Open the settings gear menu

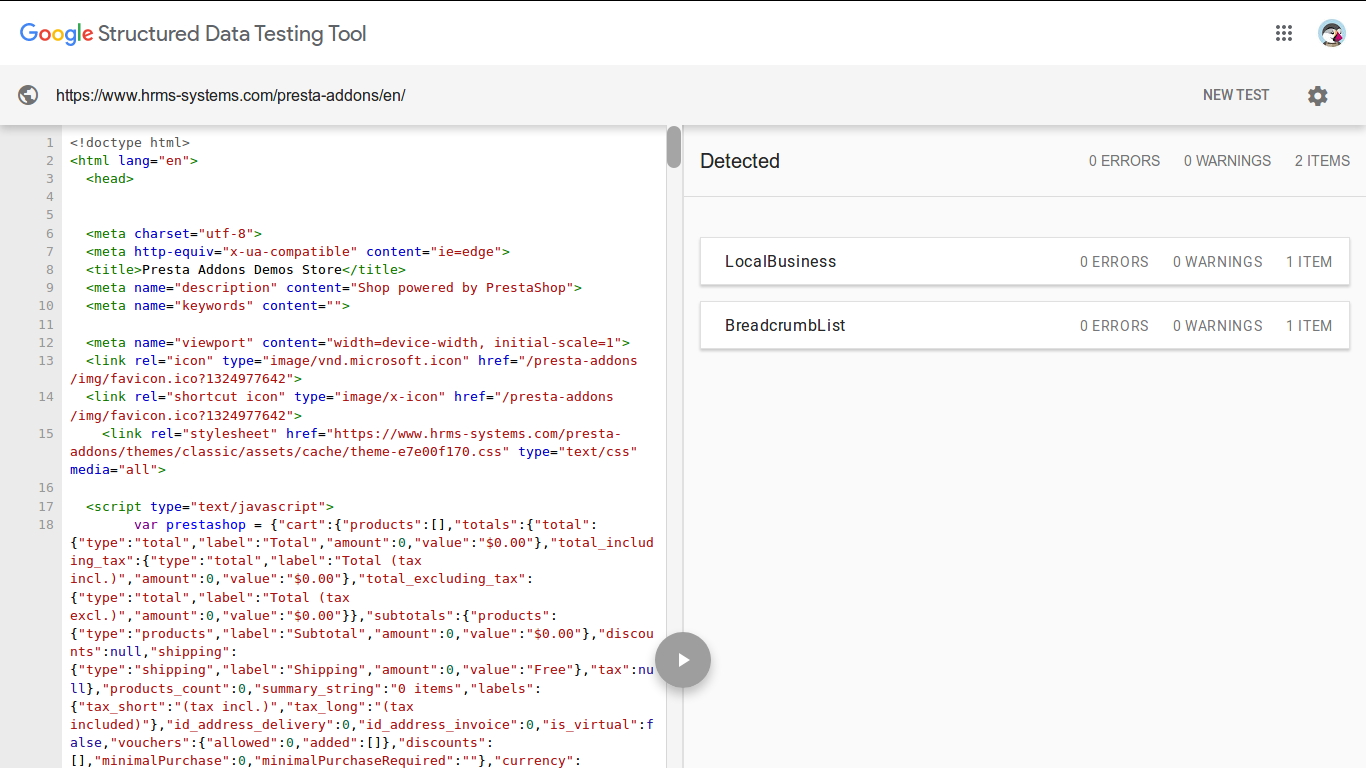1318,96
